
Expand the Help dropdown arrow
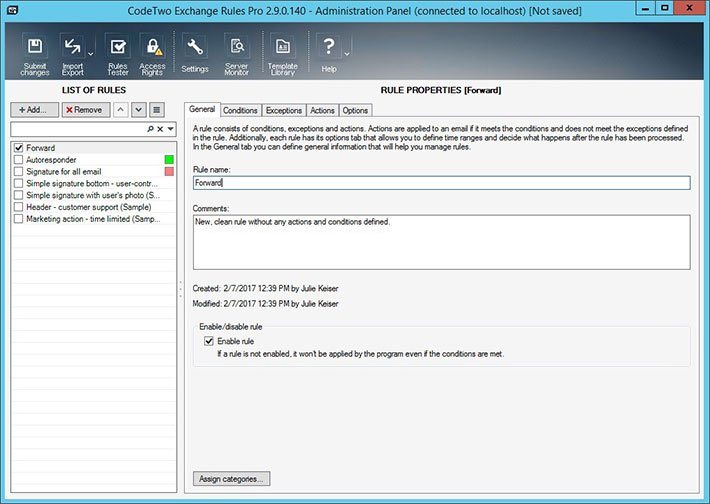pyautogui.click(x=347, y=54)
